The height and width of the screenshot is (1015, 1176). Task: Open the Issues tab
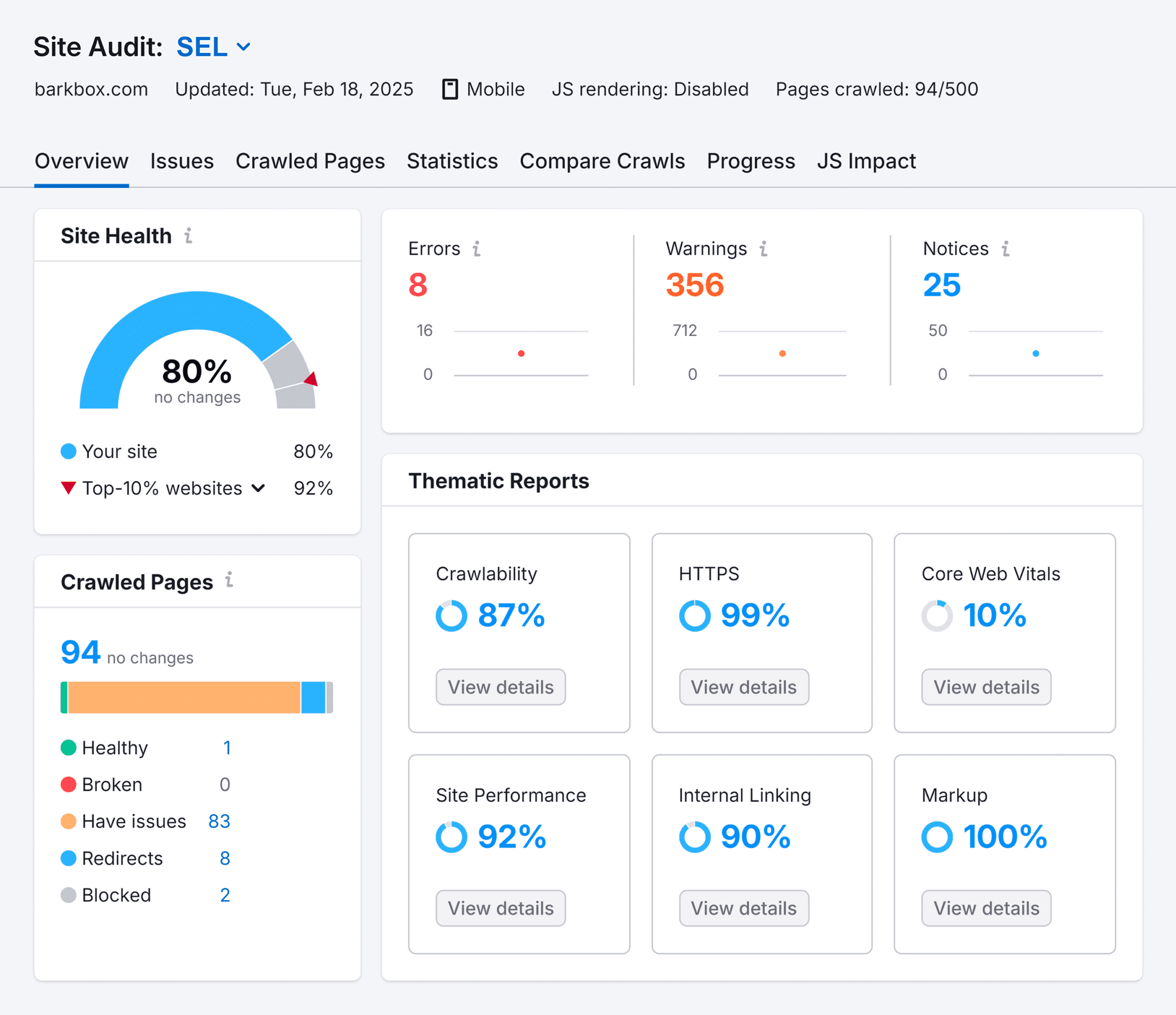click(x=182, y=161)
